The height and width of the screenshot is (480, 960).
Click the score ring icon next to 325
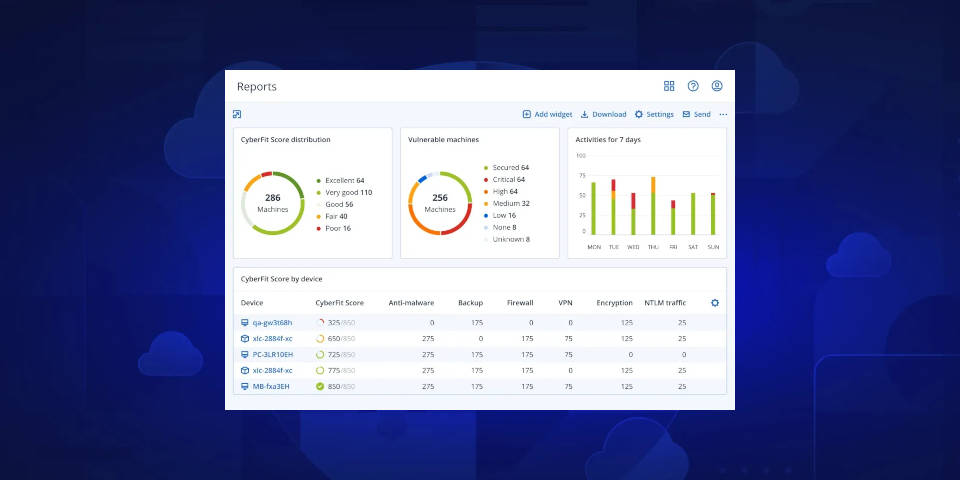(x=320, y=323)
